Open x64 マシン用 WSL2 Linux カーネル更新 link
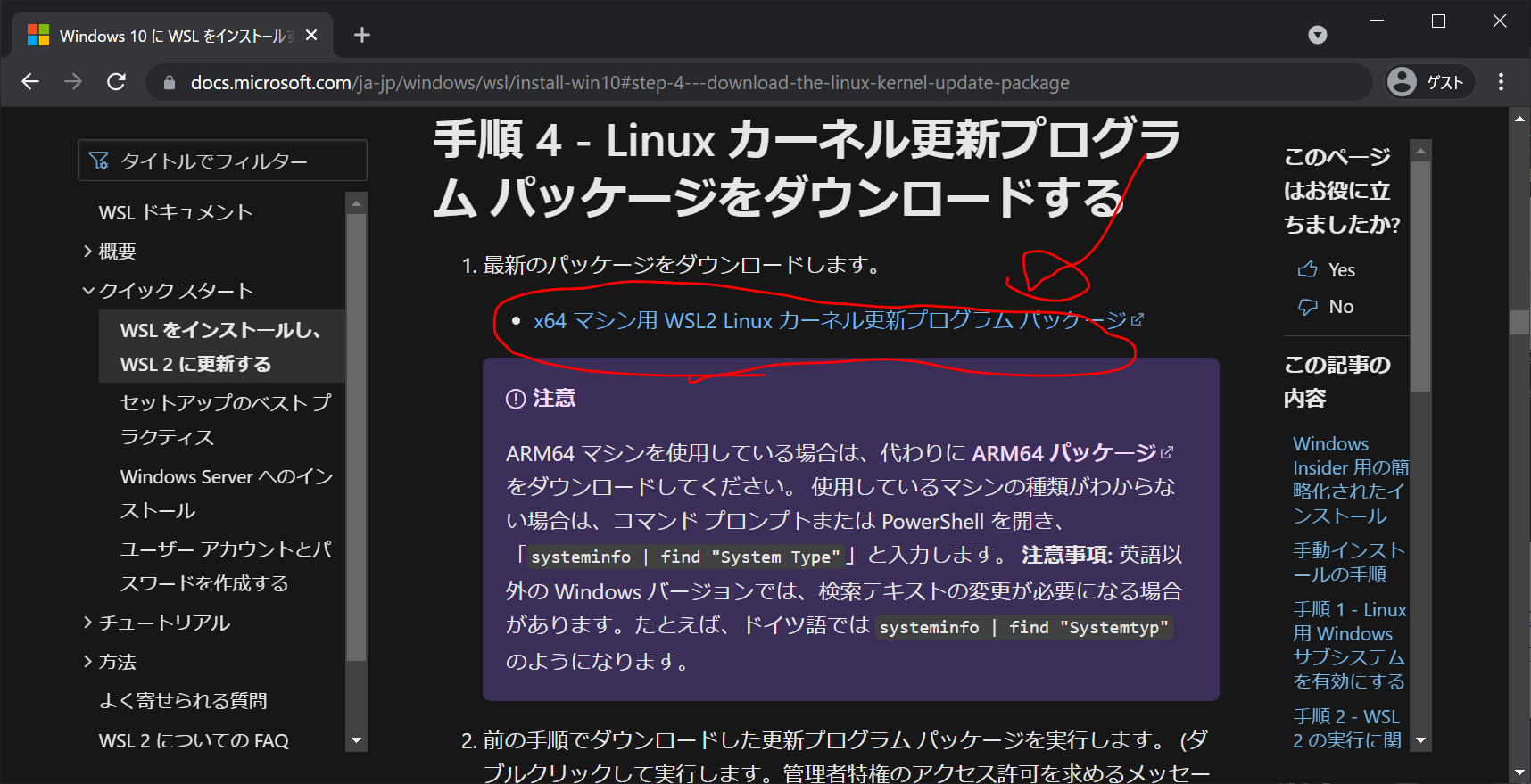Image resolution: width=1531 pixels, height=784 pixels. point(838,320)
